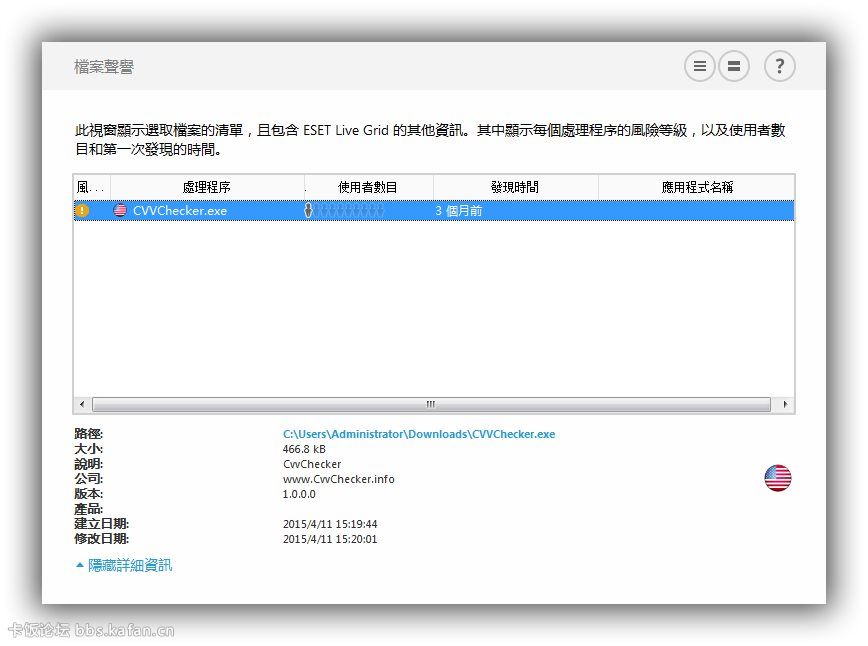This screenshot has height=646, width=868.
Task: Sort by the 應用程式名稱 column header
Action: click(697, 187)
